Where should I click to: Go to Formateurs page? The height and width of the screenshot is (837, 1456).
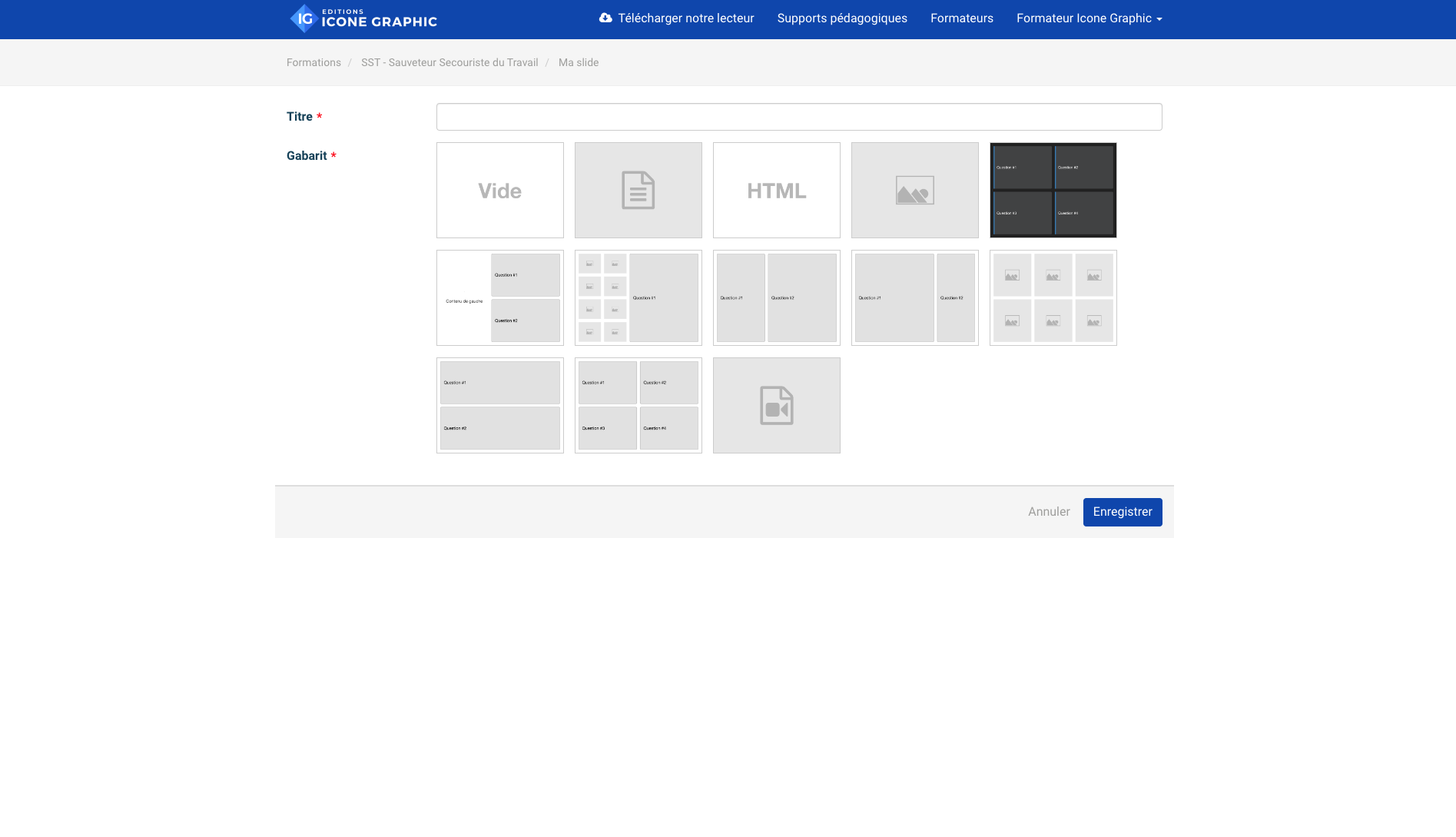tap(962, 18)
